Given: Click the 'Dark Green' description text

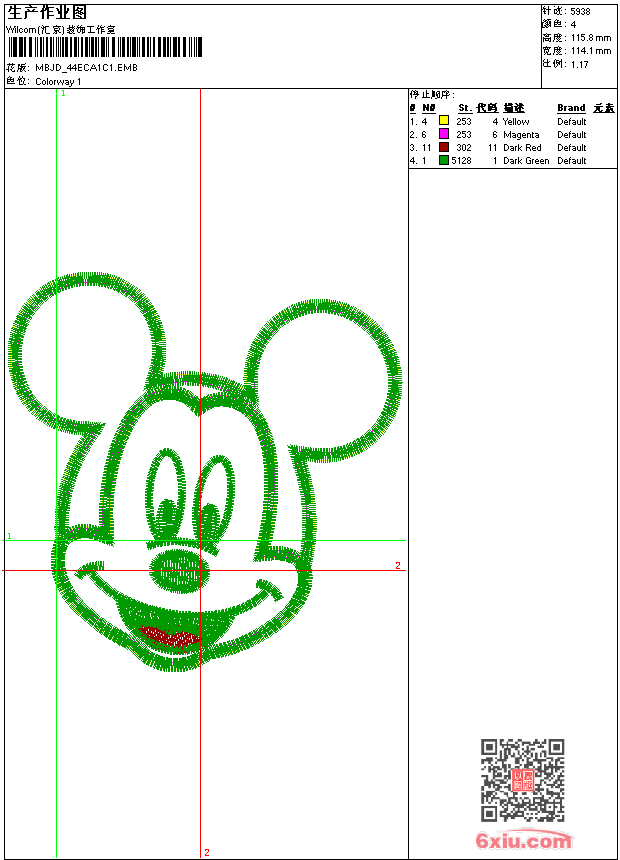Looking at the screenshot, I should tap(526, 161).
